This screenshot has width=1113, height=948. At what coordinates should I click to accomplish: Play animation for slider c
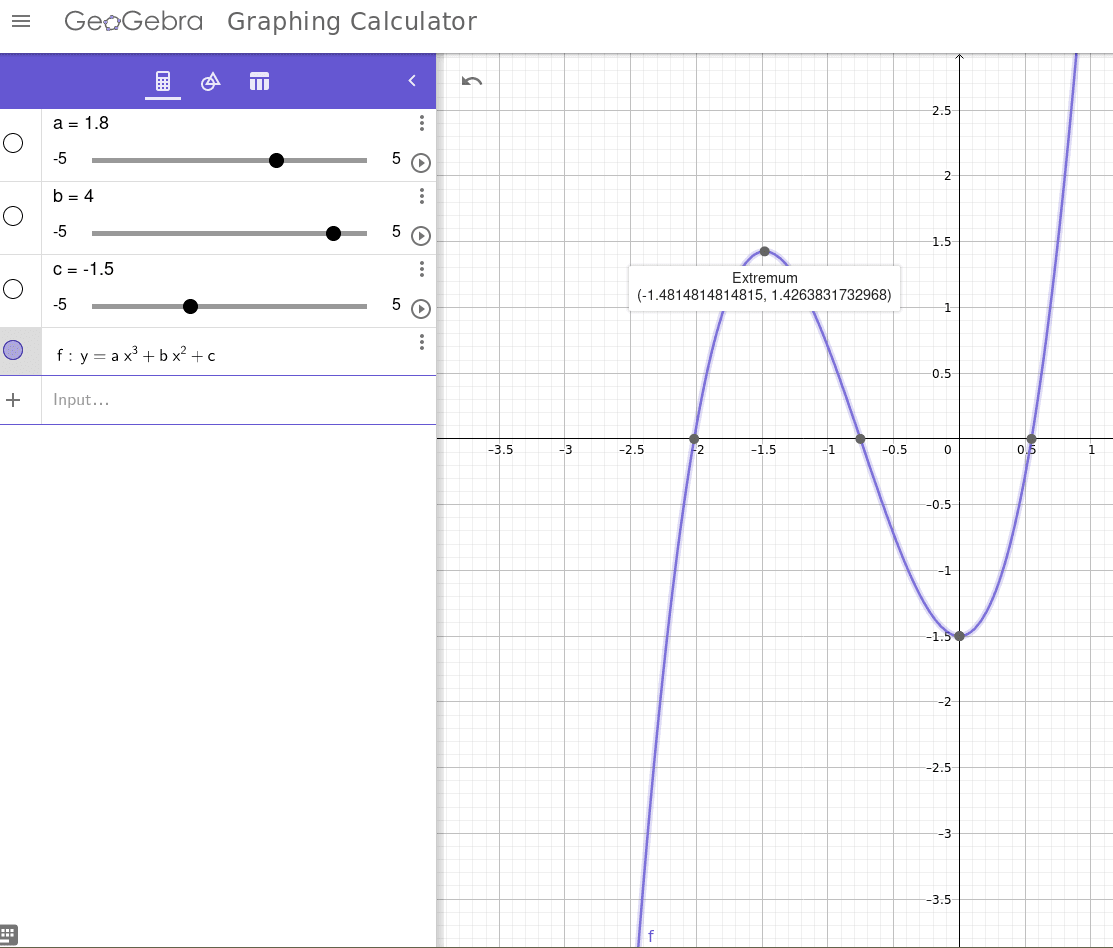coord(421,309)
